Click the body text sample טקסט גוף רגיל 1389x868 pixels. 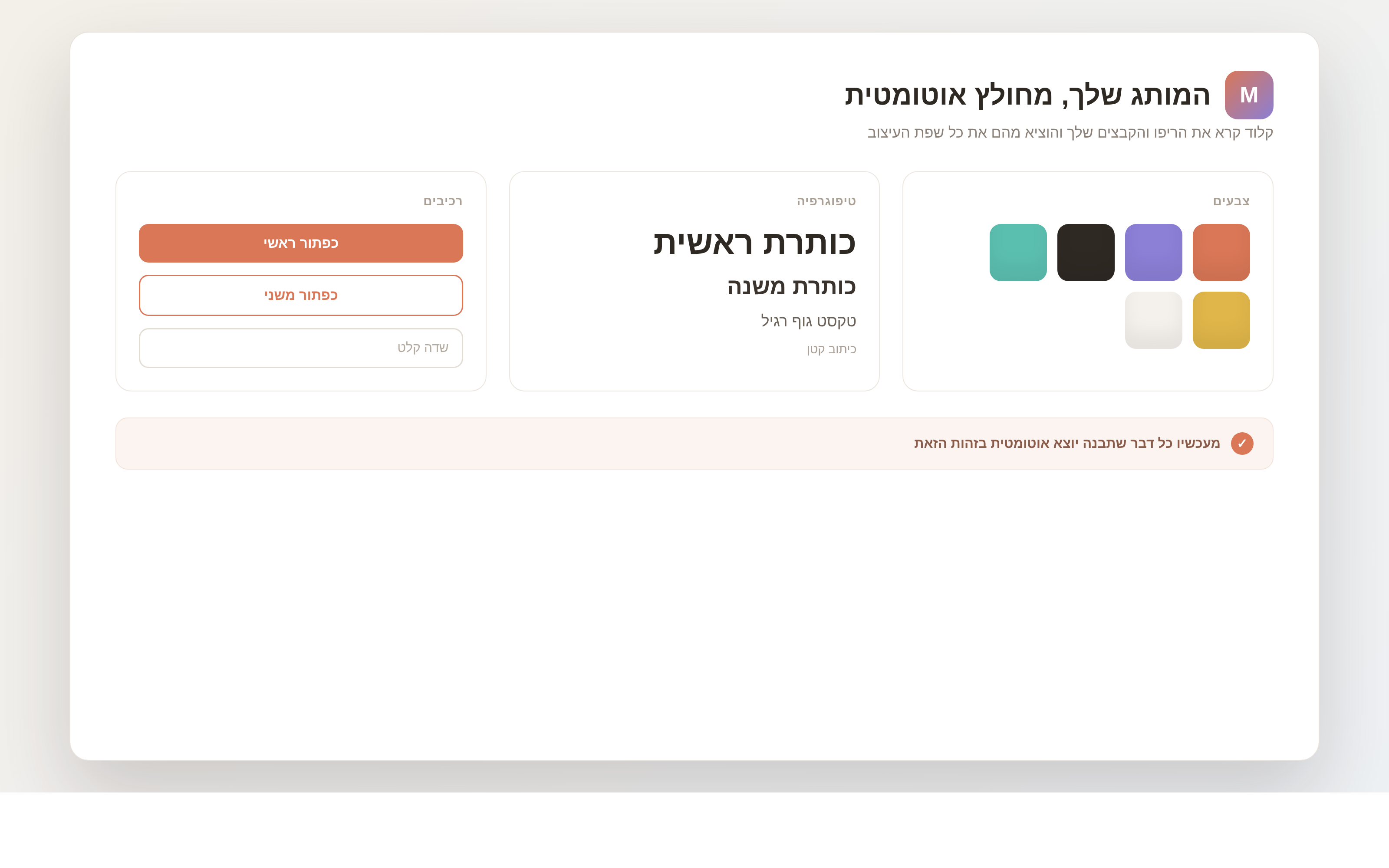point(808,321)
